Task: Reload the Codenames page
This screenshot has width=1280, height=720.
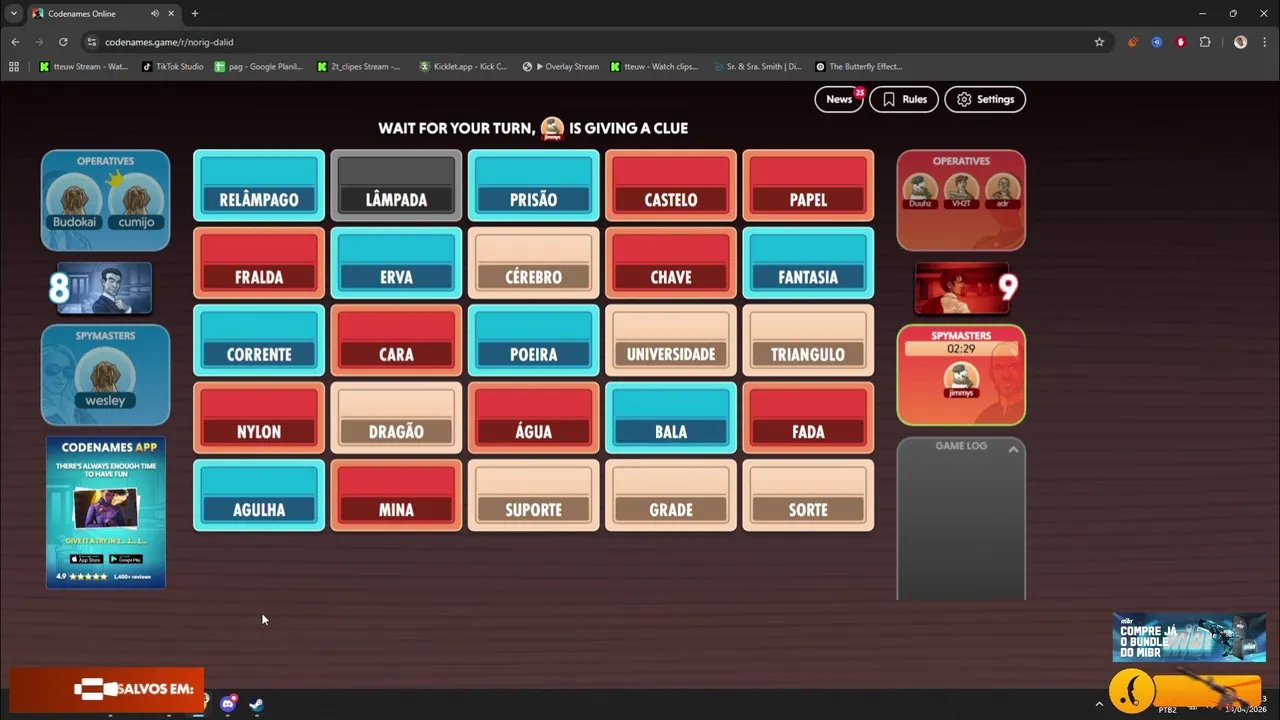Action: 63,42
